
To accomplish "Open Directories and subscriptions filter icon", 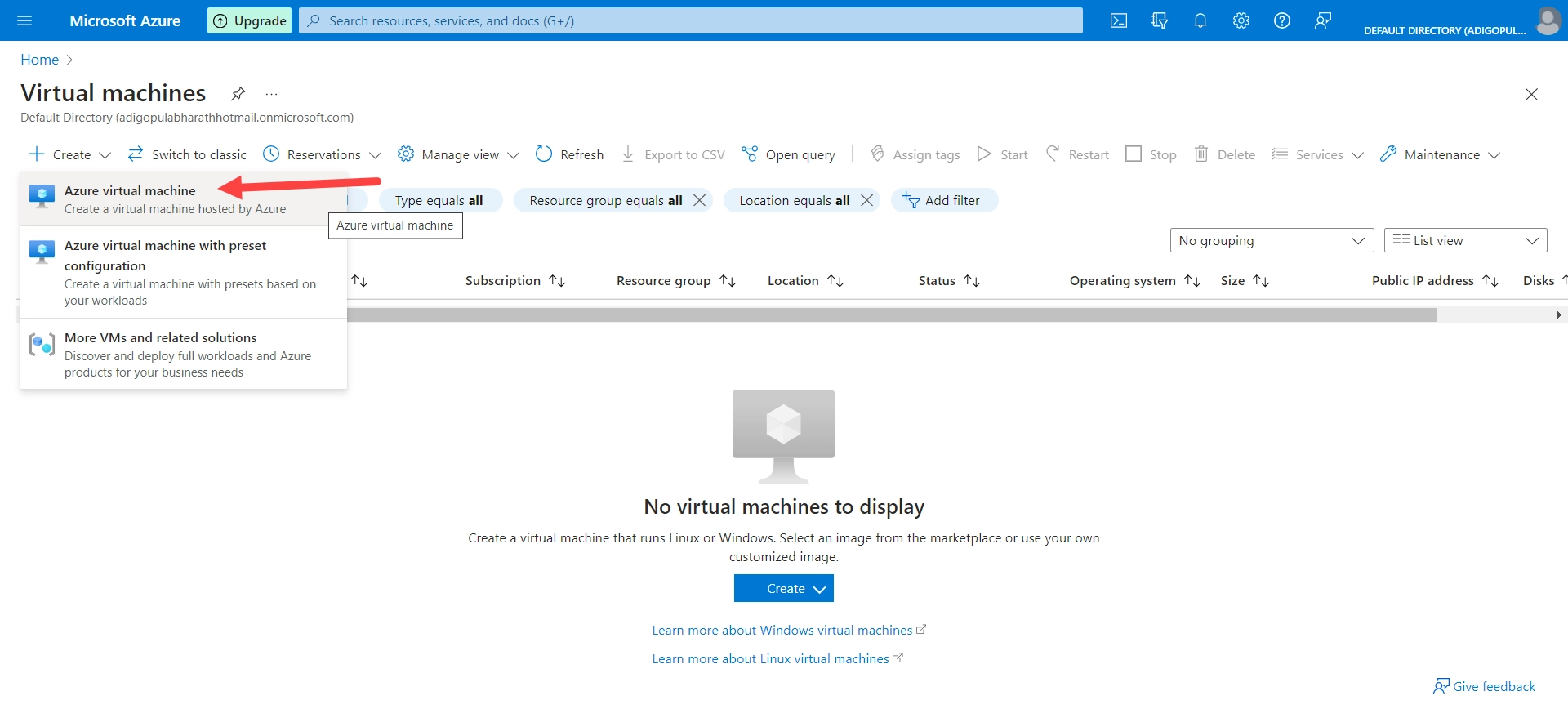I will coord(1160,20).
